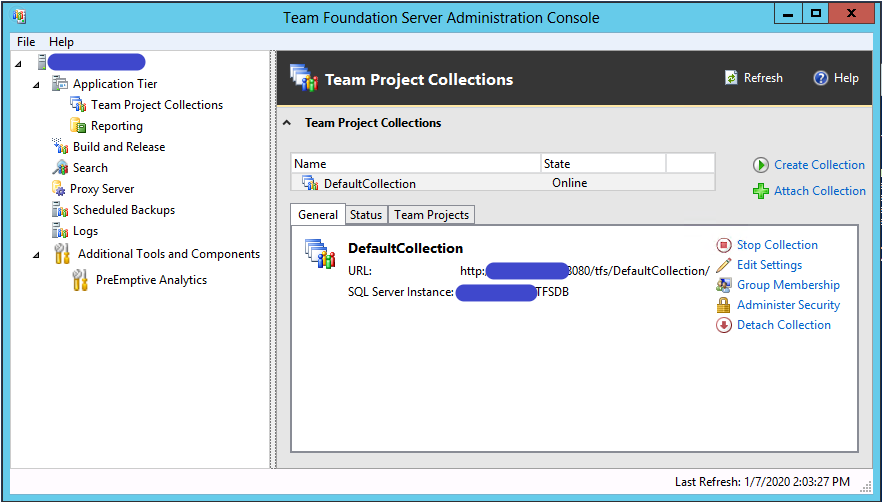Select Logs in the tree

(x=86, y=231)
